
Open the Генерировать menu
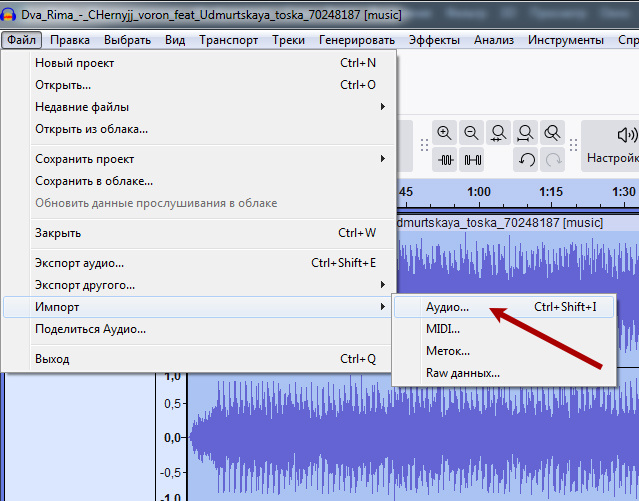pyautogui.click(x=357, y=40)
